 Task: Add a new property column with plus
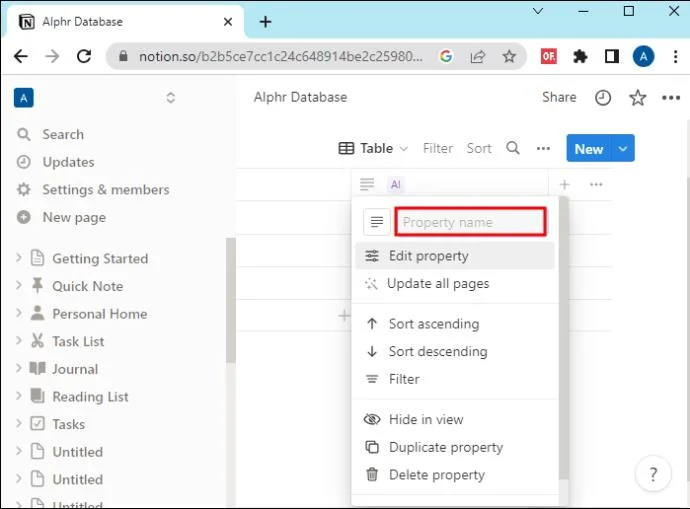coord(565,184)
